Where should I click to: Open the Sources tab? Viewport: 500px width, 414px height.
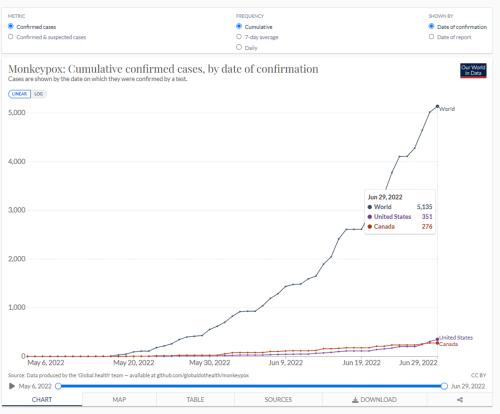pyautogui.click(x=278, y=399)
